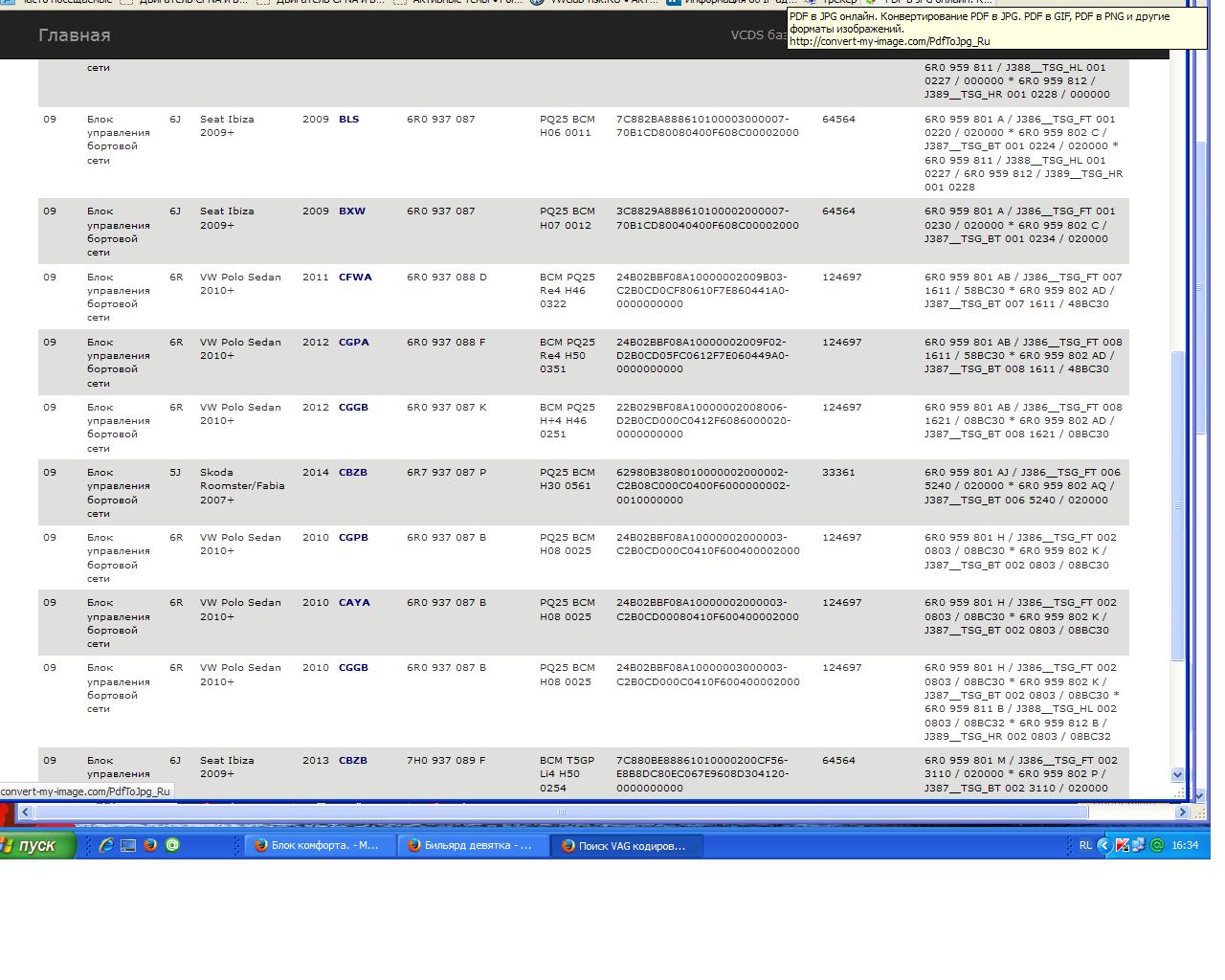Select the coding beginning 62980B3808010000002000002
This screenshot has height=980, width=1225.
703,486
